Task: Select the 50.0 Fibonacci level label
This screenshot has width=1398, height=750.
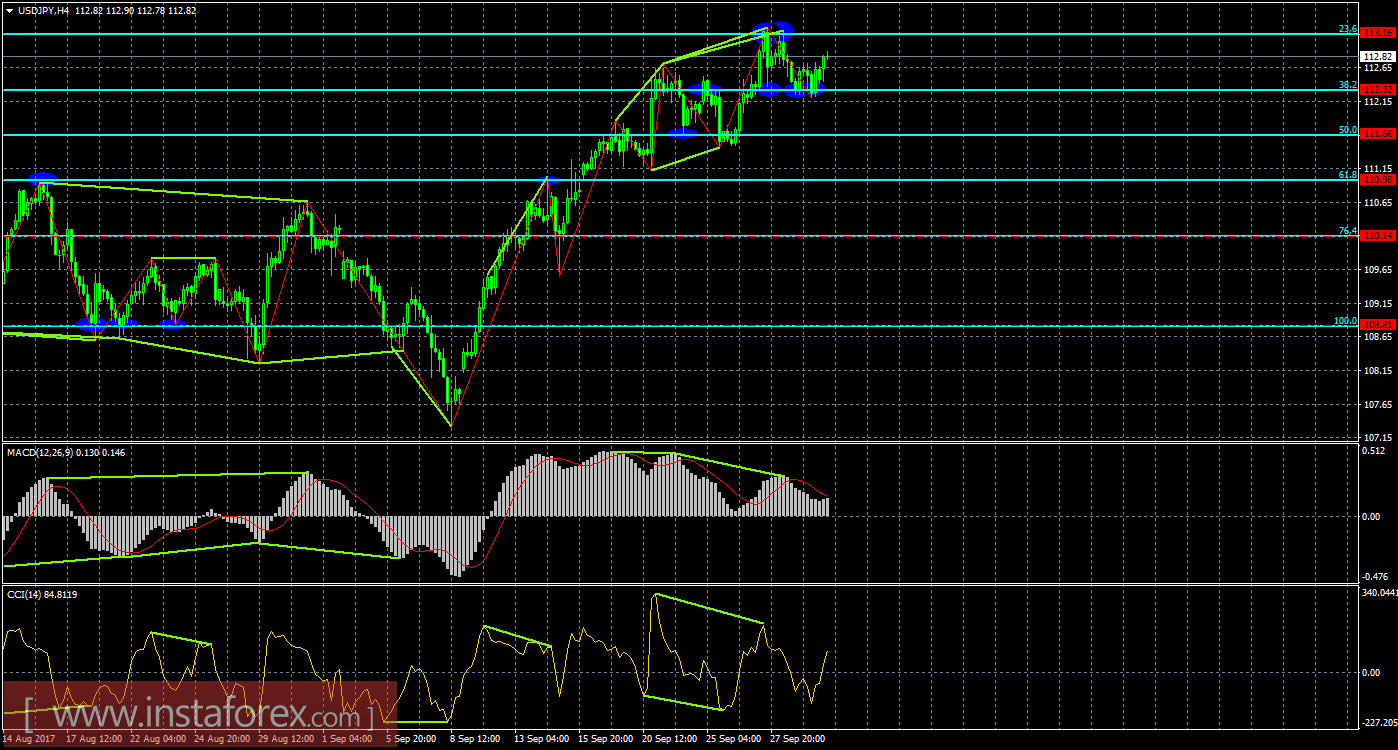Action: click(1347, 130)
